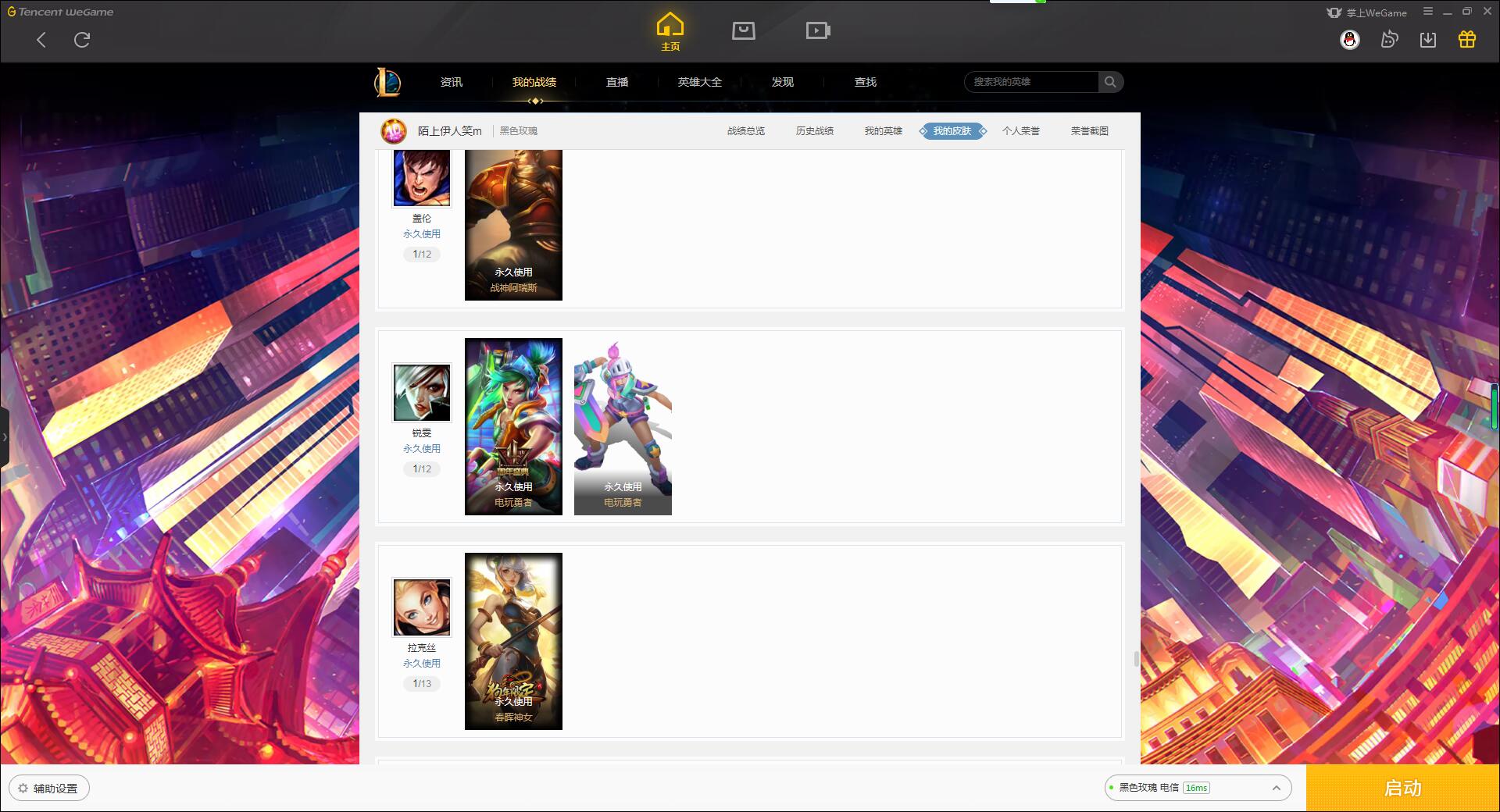The height and width of the screenshot is (812, 1500).
Task: Select the 我的皮肤 sub-tab
Action: coord(952,131)
